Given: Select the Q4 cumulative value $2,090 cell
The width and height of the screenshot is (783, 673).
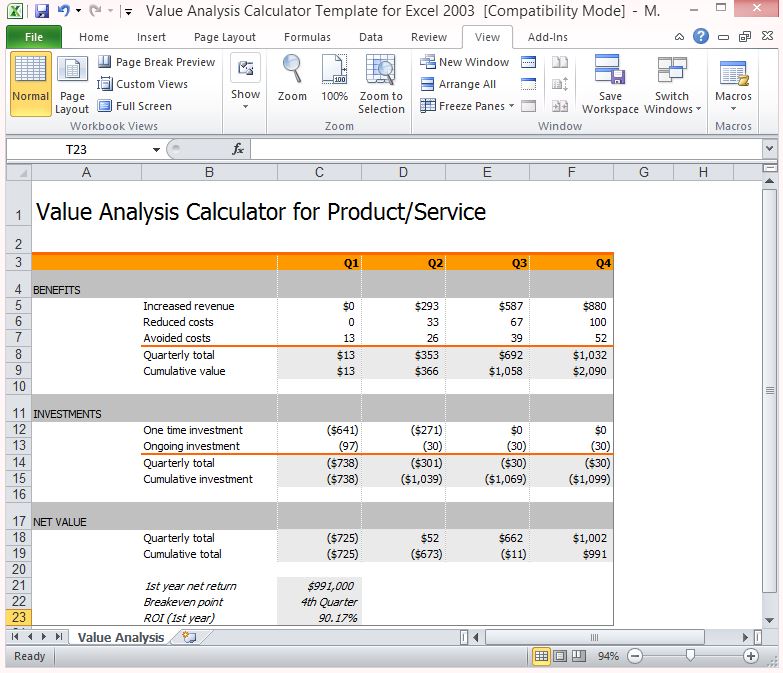Looking at the screenshot, I should coord(571,371).
